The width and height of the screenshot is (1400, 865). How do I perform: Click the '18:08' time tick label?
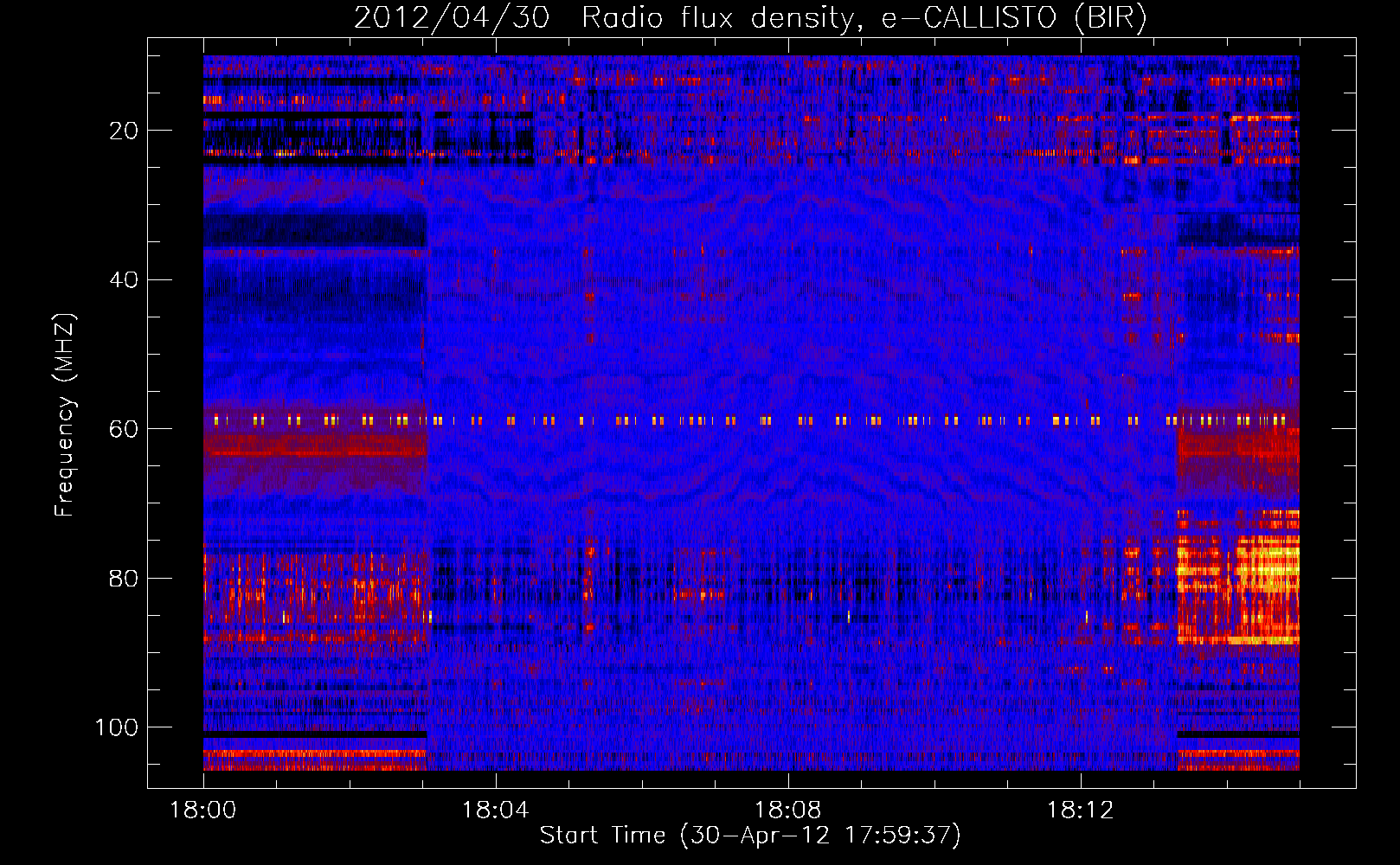(788, 811)
